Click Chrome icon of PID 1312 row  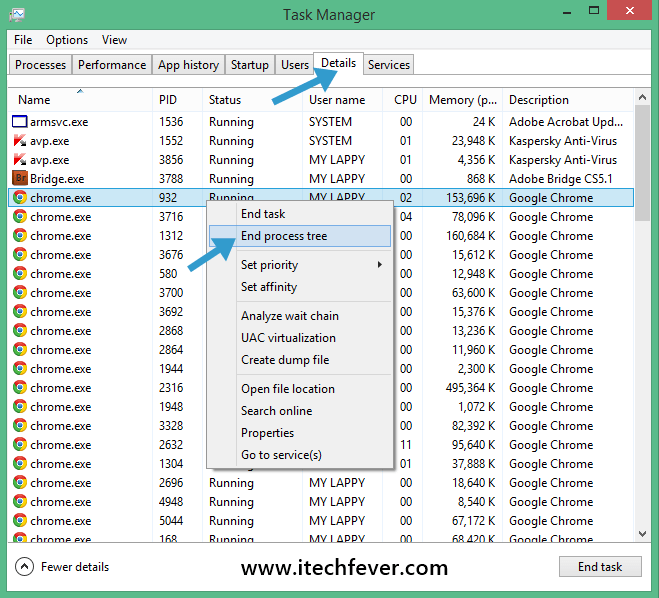pyautogui.click(x=20, y=235)
